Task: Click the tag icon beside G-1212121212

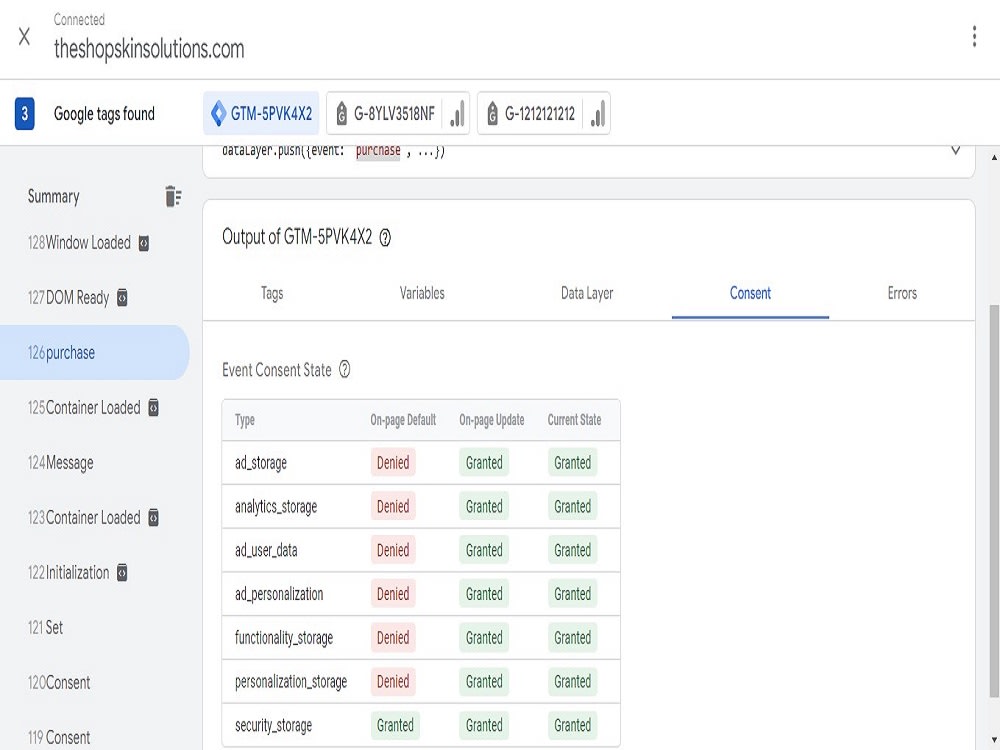Action: coord(492,114)
